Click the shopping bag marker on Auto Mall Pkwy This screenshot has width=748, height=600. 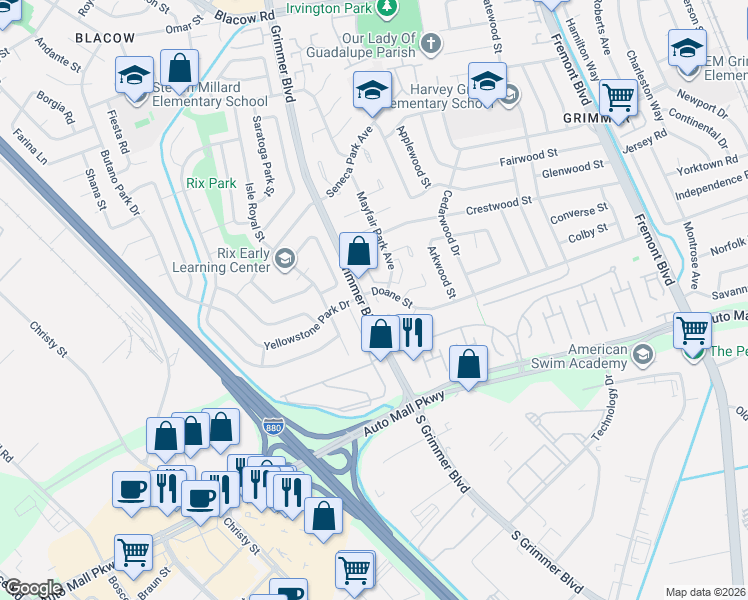point(468,364)
